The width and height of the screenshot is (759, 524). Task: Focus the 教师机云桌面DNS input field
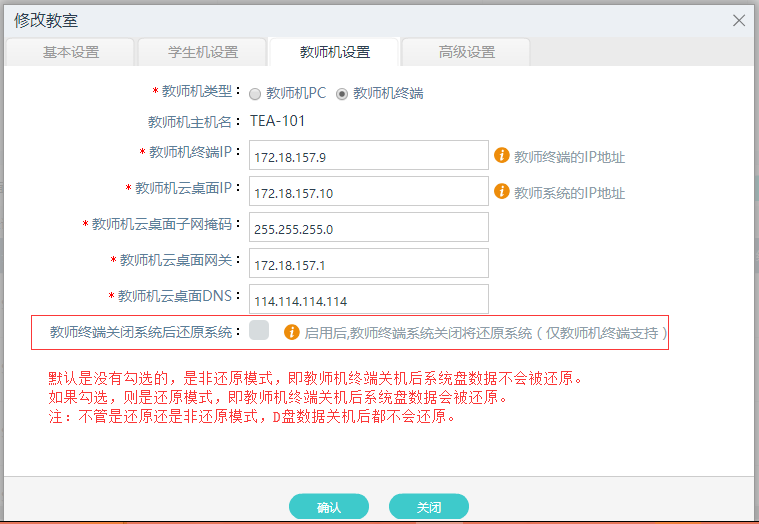(x=368, y=300)
